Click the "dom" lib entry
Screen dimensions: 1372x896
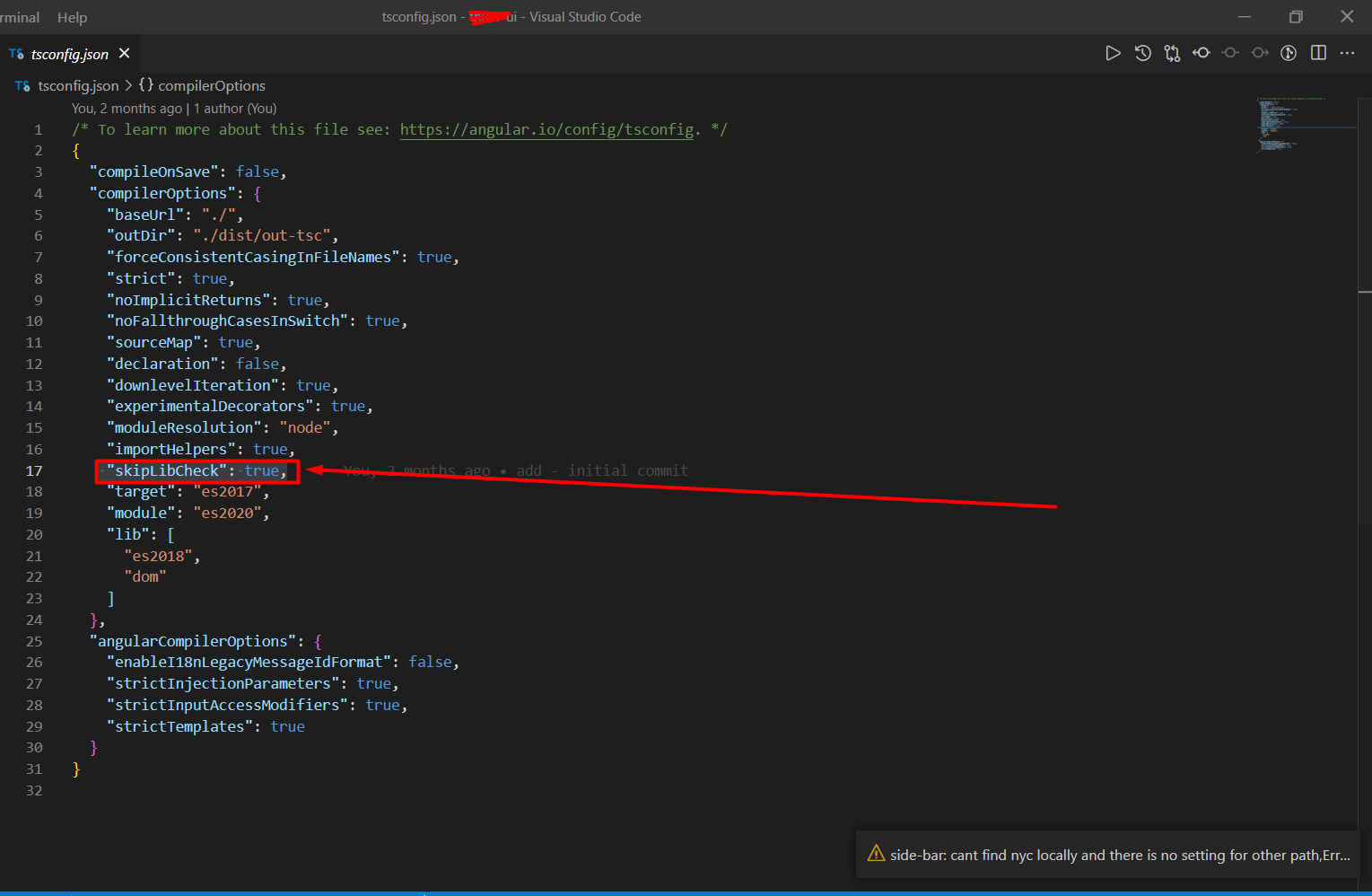[x=144, y=576]
